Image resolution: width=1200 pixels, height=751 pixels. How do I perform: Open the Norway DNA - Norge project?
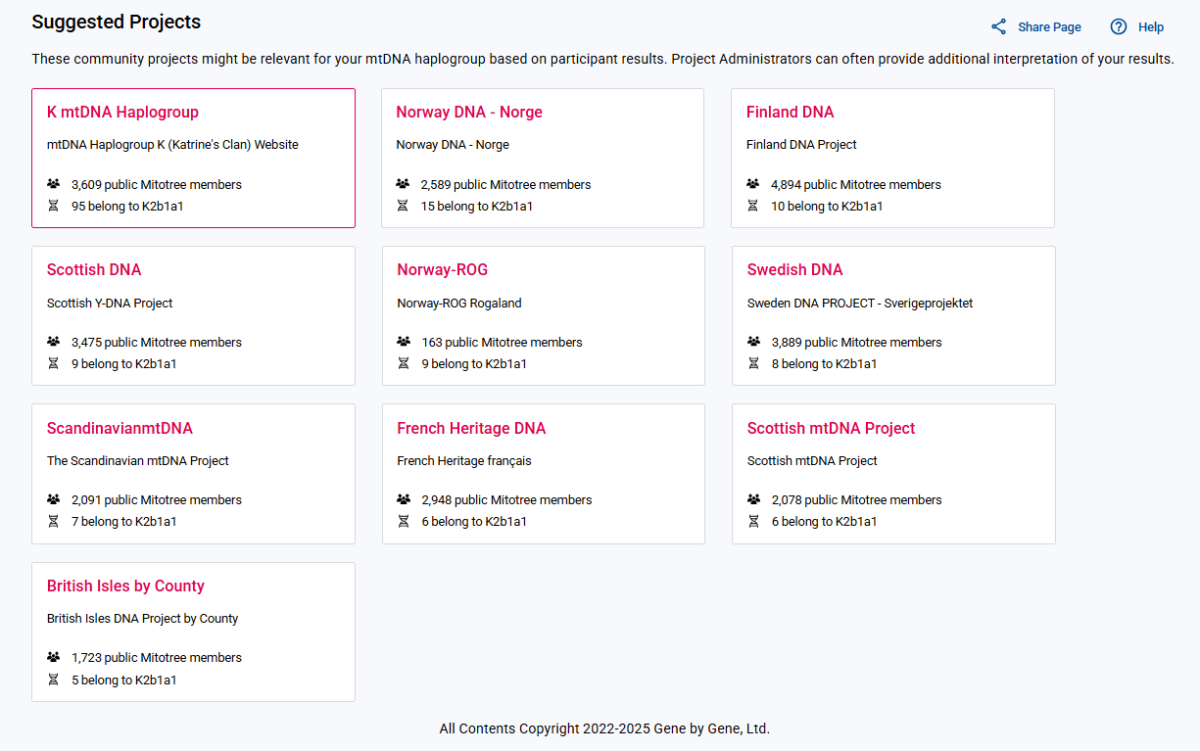pyautogui.click(x=469, y=112)
